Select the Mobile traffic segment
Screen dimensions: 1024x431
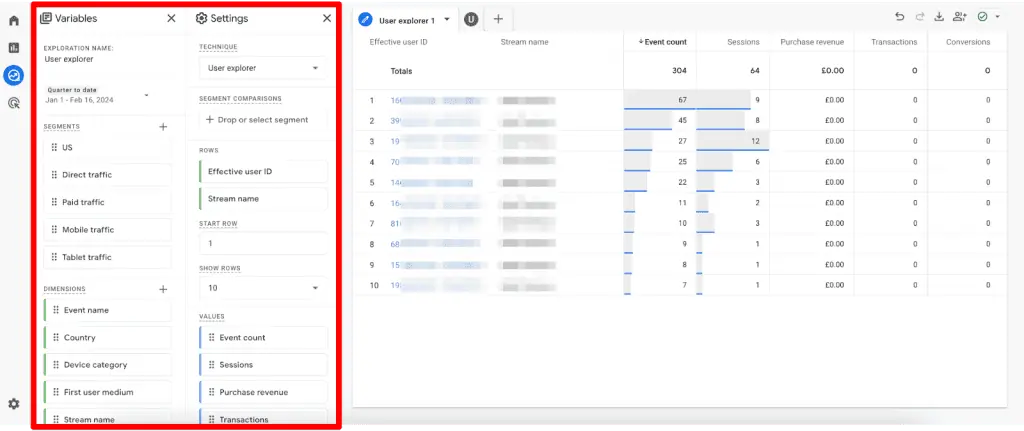[x=108, y=230]
